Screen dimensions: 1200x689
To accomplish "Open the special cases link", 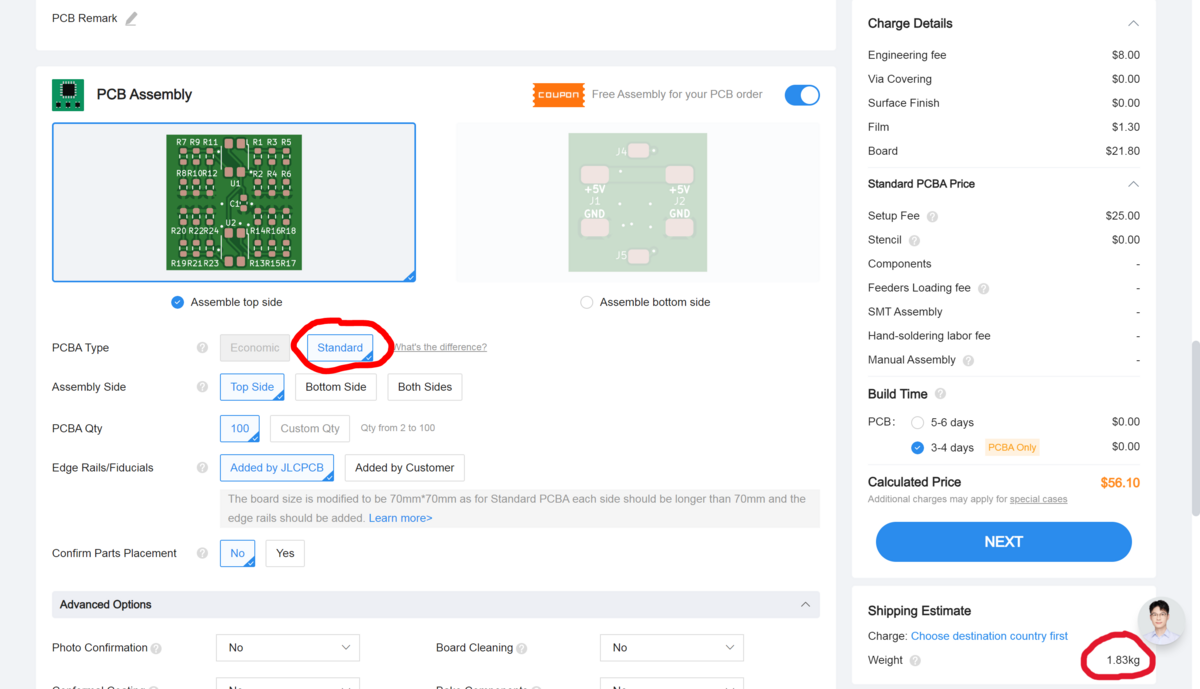I will pos(1038,499).
